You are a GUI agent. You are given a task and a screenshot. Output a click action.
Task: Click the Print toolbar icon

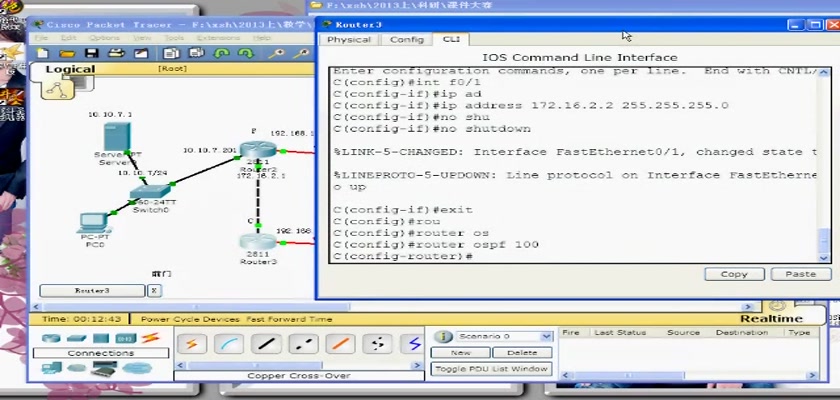coord(116,53)
